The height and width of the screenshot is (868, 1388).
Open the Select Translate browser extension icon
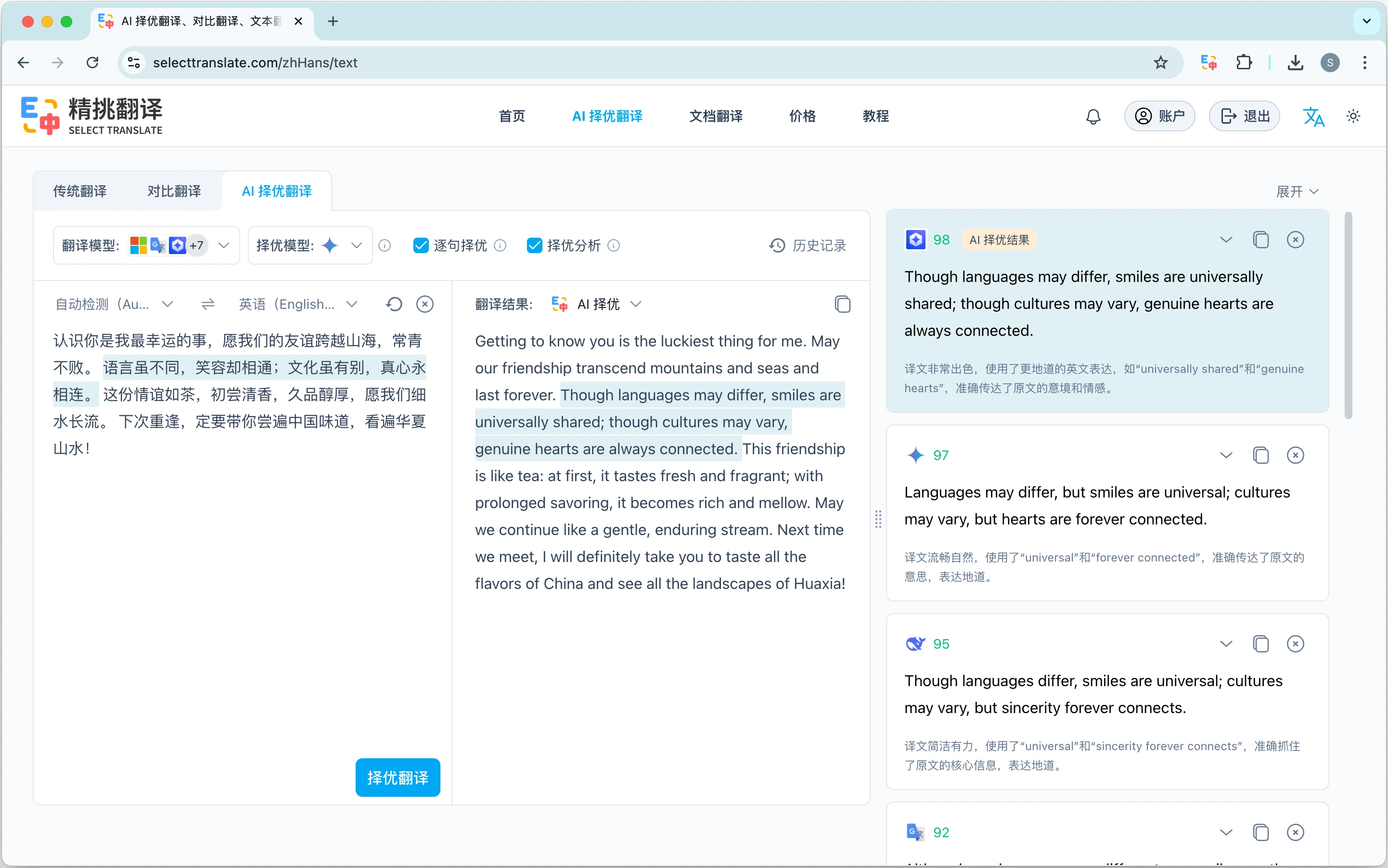coord(1209,63)
